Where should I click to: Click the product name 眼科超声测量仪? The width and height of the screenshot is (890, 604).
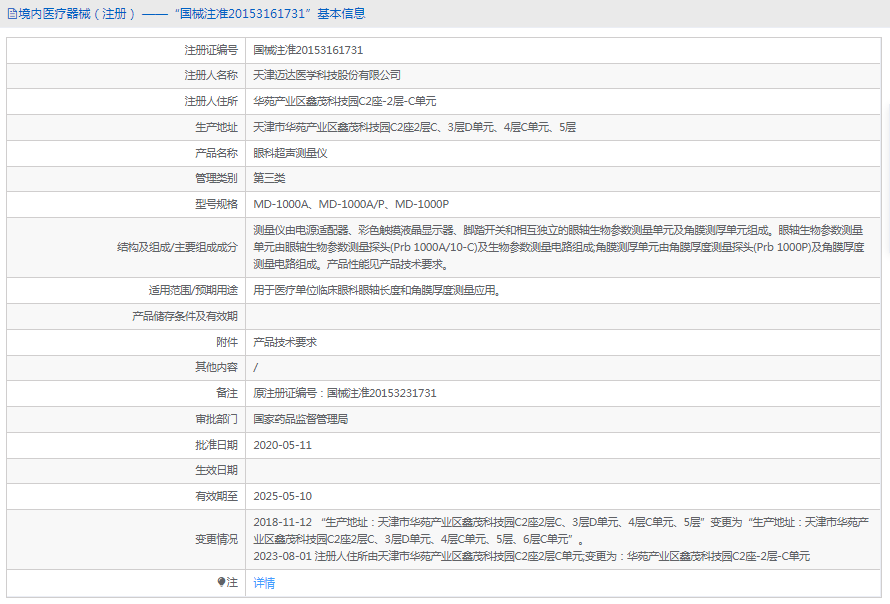(x=290, y=153)
